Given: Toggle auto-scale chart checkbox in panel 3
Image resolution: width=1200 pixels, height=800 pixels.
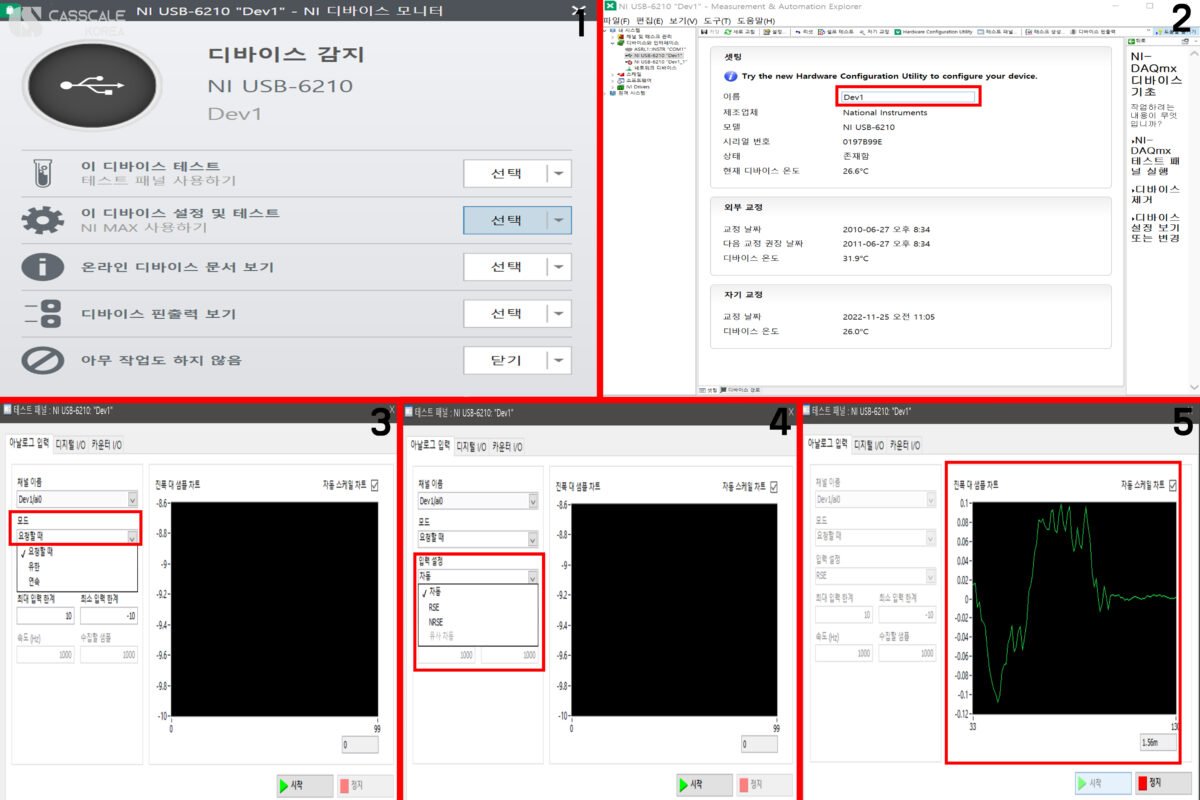Looking at the screenshot, I should (375, 485).
